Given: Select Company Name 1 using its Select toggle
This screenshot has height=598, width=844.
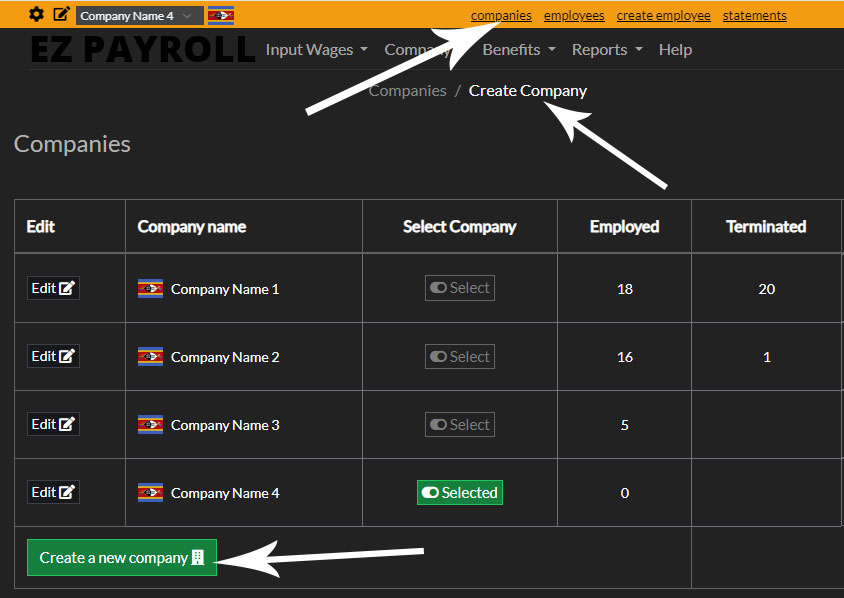Looking at the screenshot, I should [459, 287].
